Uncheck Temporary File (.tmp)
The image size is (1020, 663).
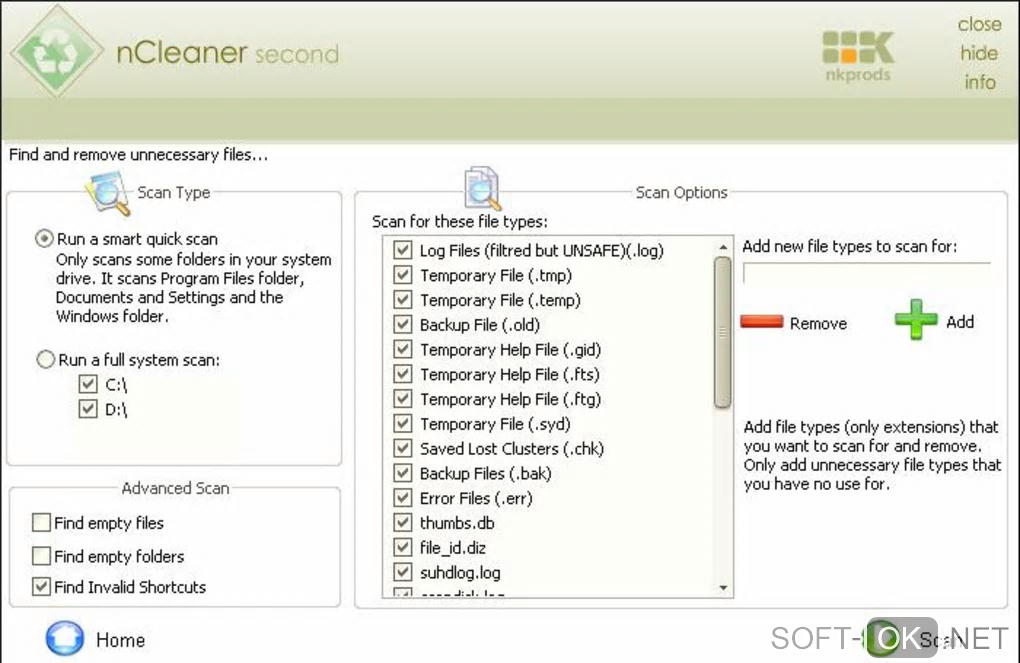pos(403,275)
